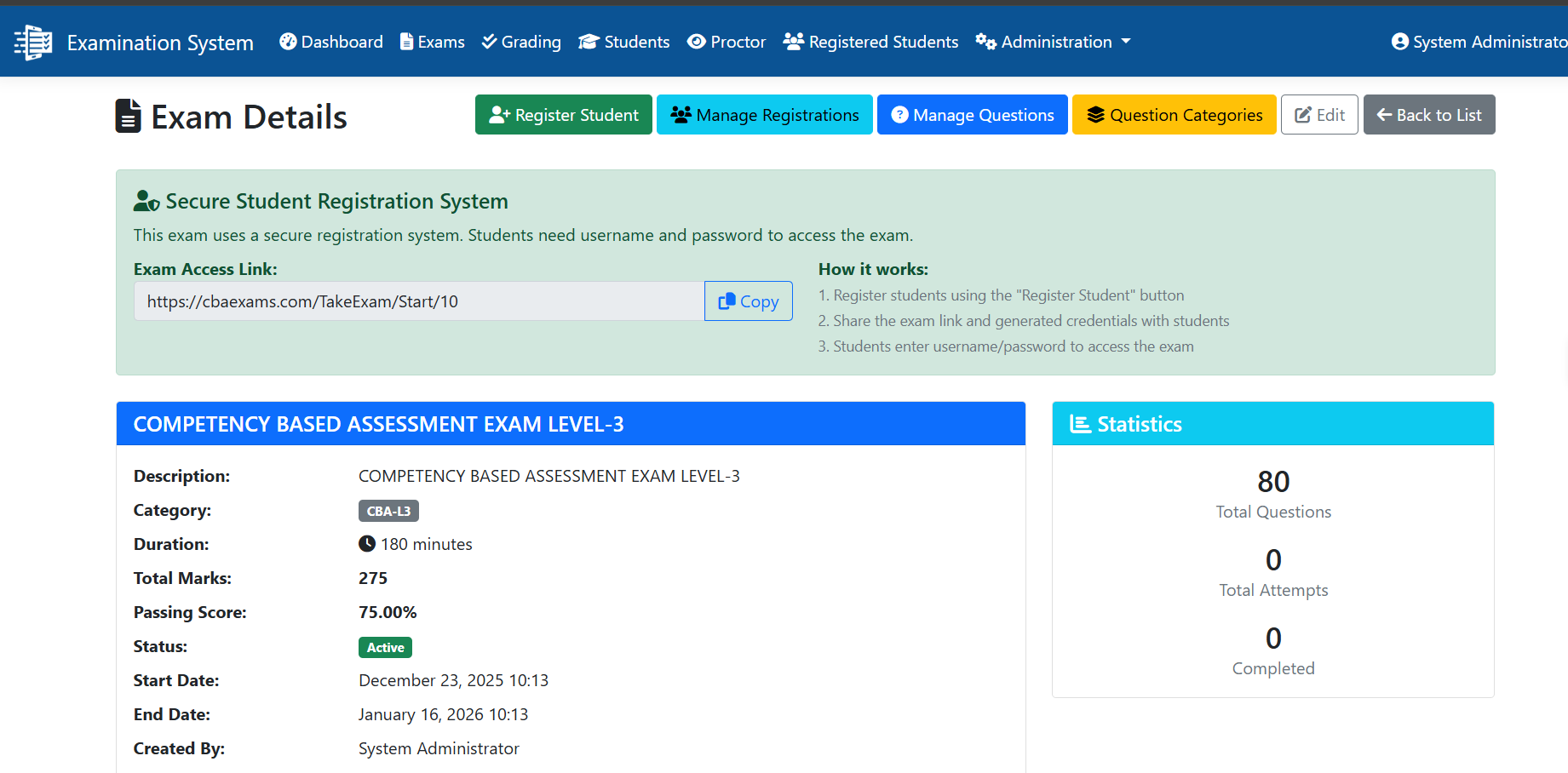Click the Manage Questions question-mark icon
The height and width of the screenshot is (773, 1568).
tap(900, 115)
